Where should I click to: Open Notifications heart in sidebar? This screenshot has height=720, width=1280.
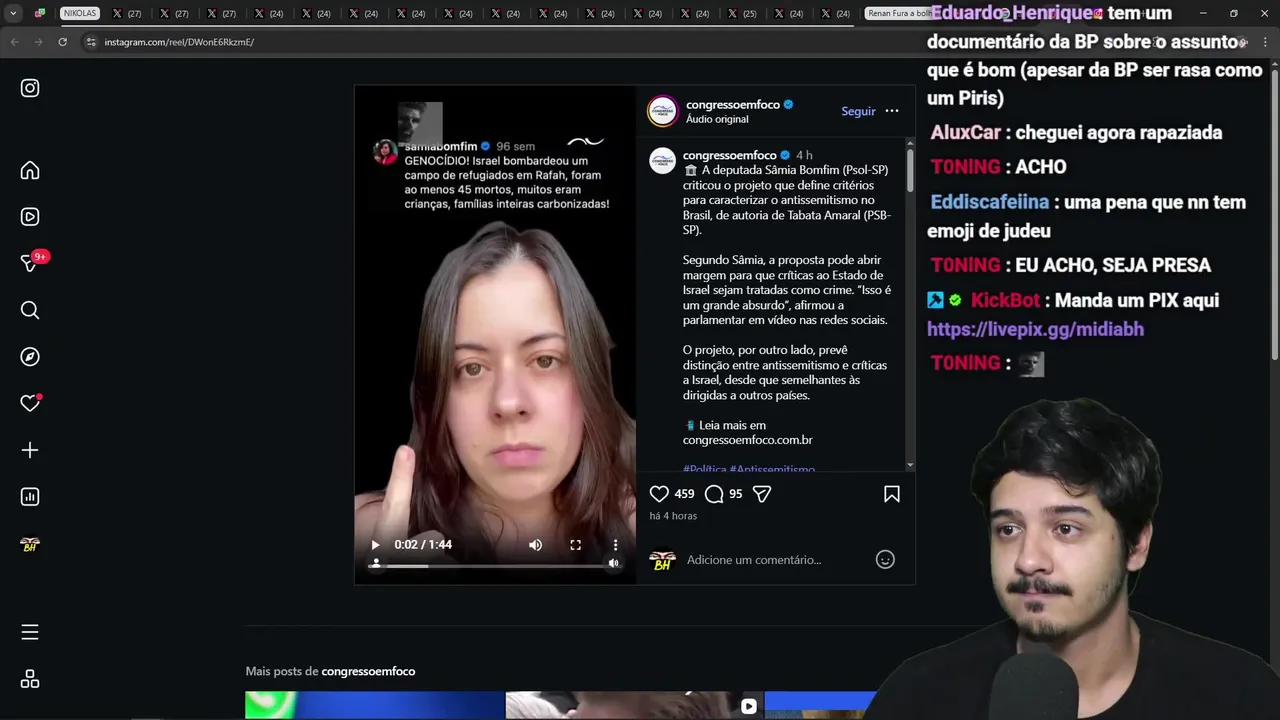click(x=30, y=403)
